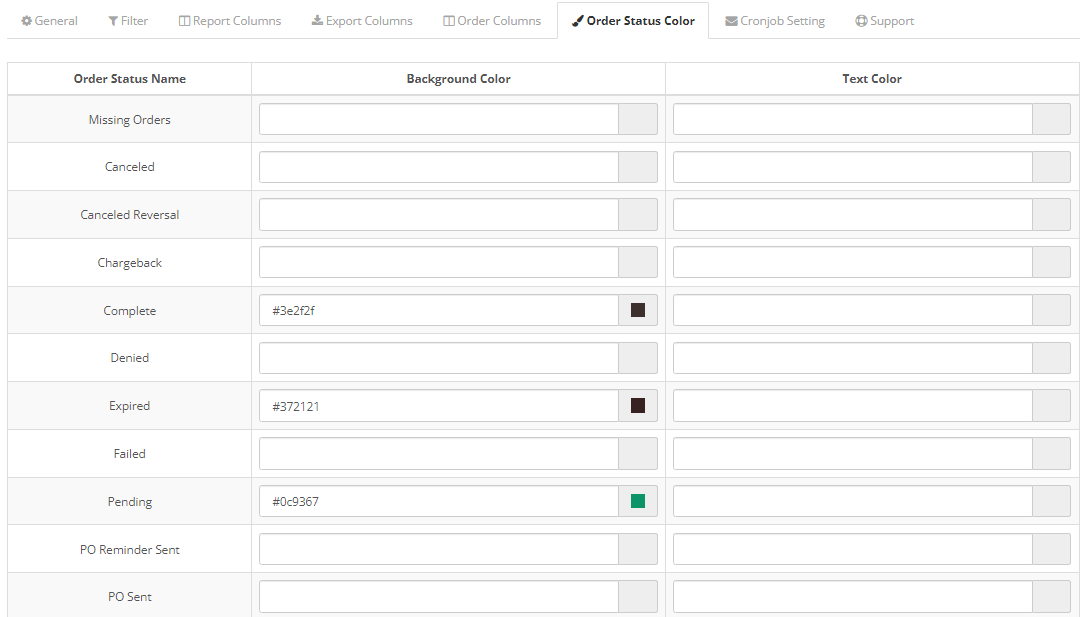Open Chargeback text color picker

tap(1052, 262)
